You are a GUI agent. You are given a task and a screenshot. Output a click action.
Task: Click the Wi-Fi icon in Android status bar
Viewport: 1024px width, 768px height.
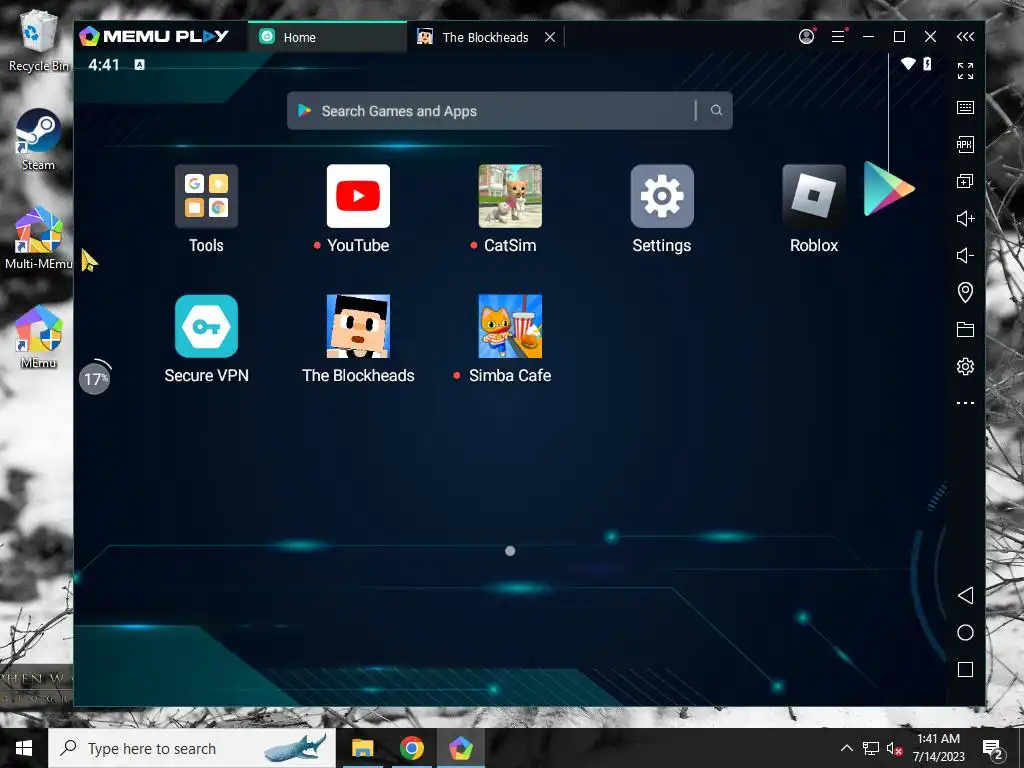[908, 63]
